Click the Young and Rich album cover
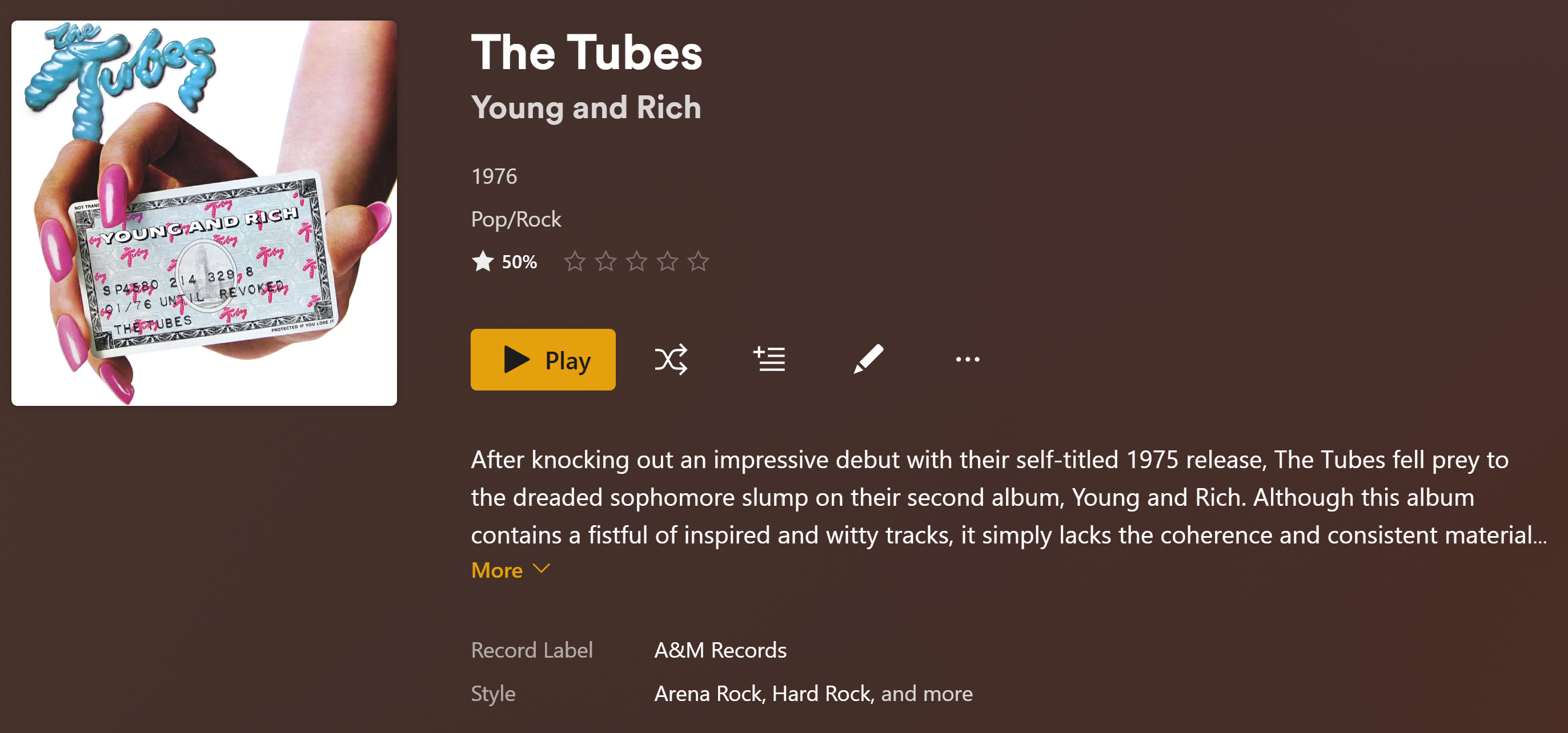Screen dimensions: 1568x733 coord(204,213)
